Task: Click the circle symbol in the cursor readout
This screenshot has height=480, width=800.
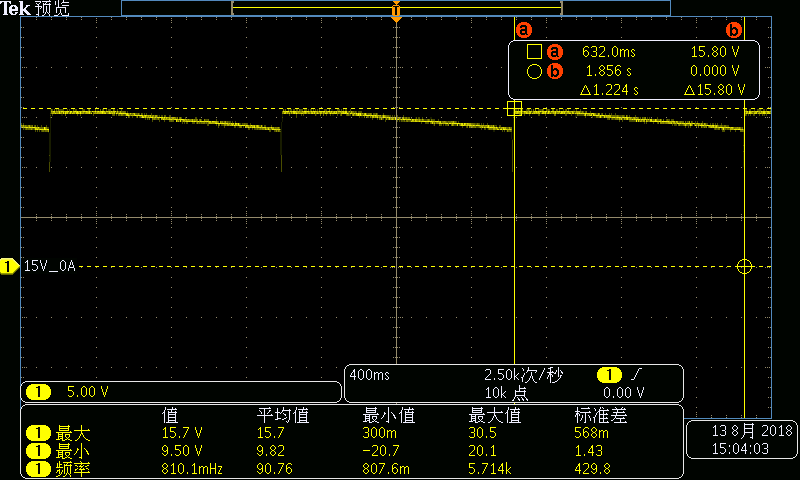Action: (x=534, y=71)
